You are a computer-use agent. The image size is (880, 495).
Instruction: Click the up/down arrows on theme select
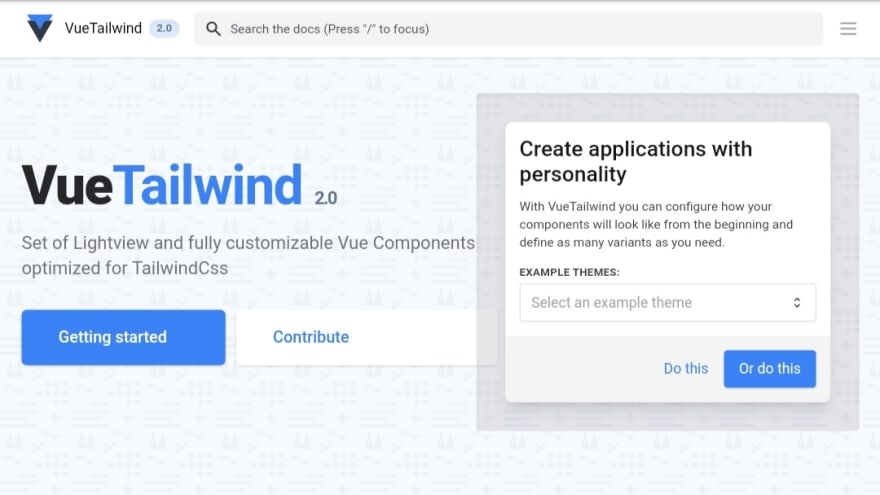tap(796, 302)
